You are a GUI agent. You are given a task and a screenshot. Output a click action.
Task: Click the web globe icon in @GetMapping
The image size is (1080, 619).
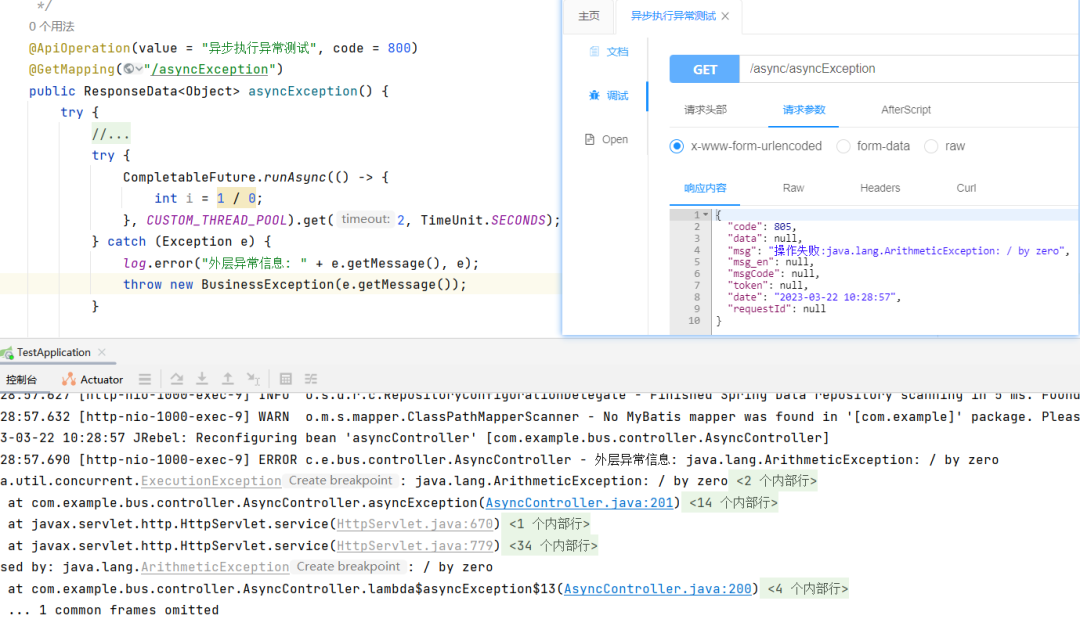(129, 69)
